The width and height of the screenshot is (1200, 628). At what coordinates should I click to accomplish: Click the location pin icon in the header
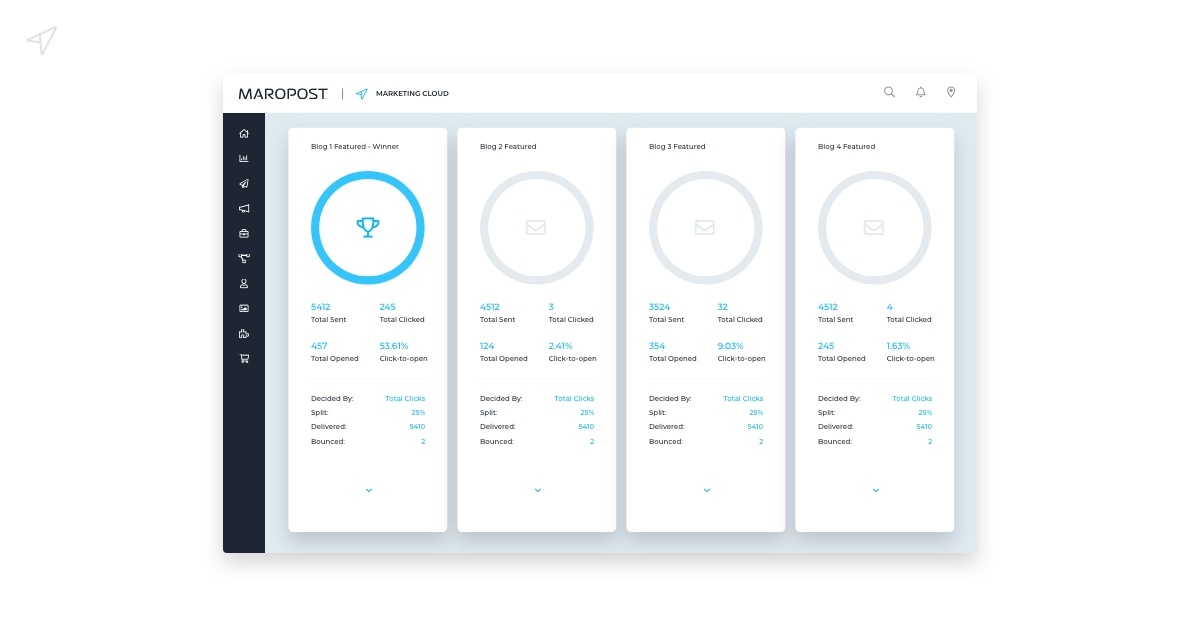point(951,92)
